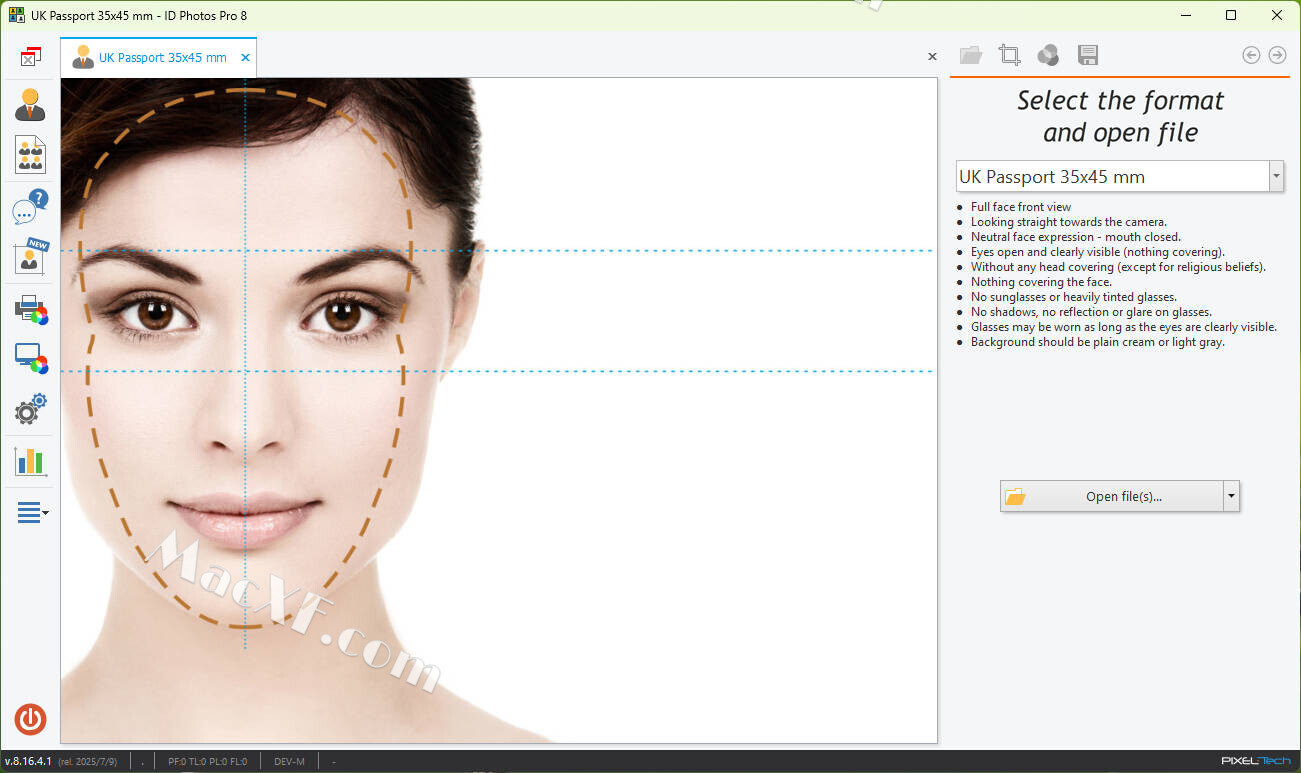Open the monitor color calibration icon

(31, 358)
